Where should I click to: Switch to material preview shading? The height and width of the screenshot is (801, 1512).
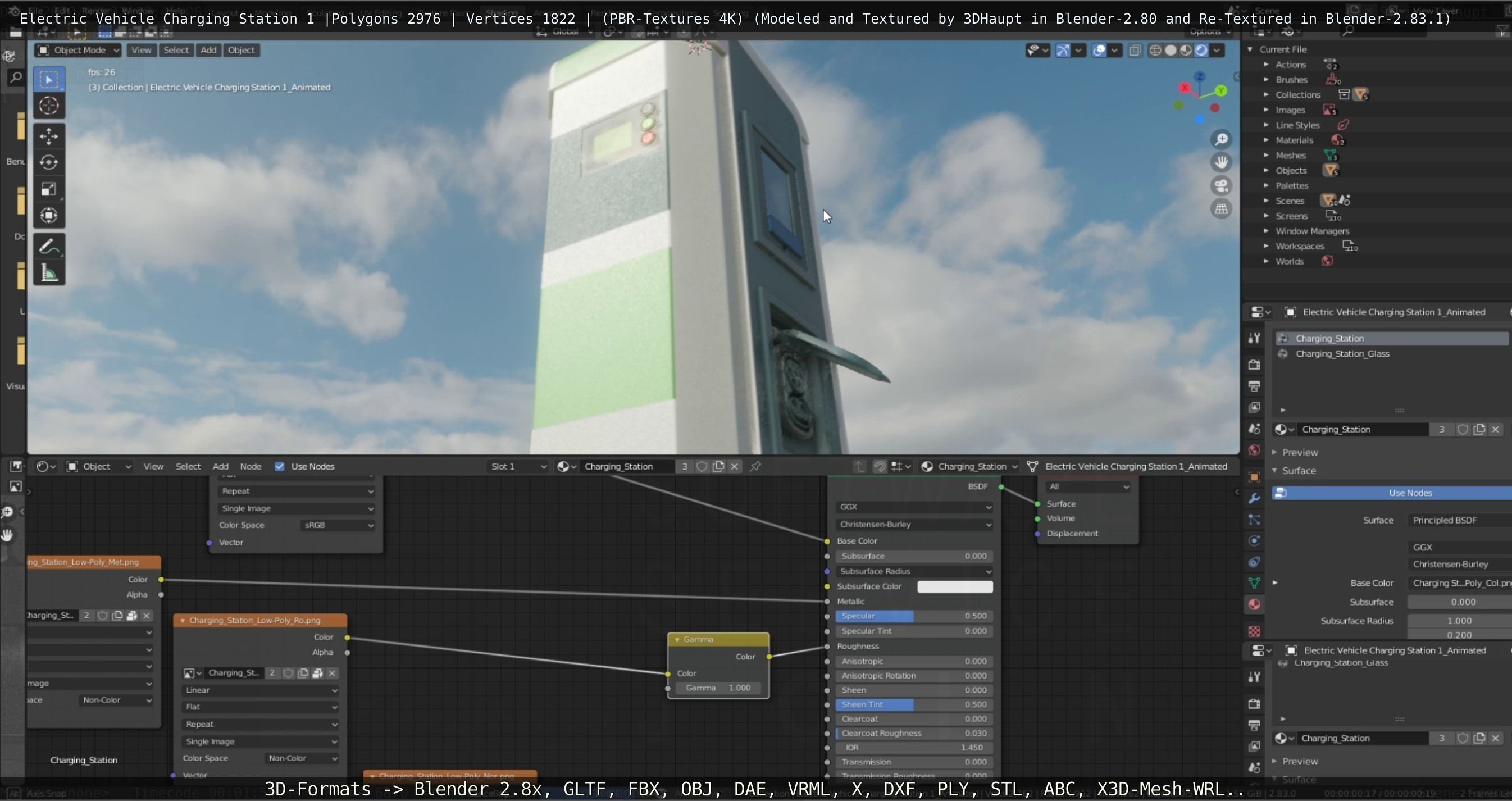click(x=1186, y=51)
